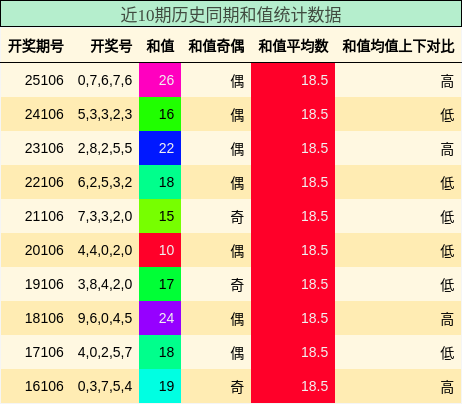Click the 和值 column header
462x404 pixels.
[x=160, y=46]
